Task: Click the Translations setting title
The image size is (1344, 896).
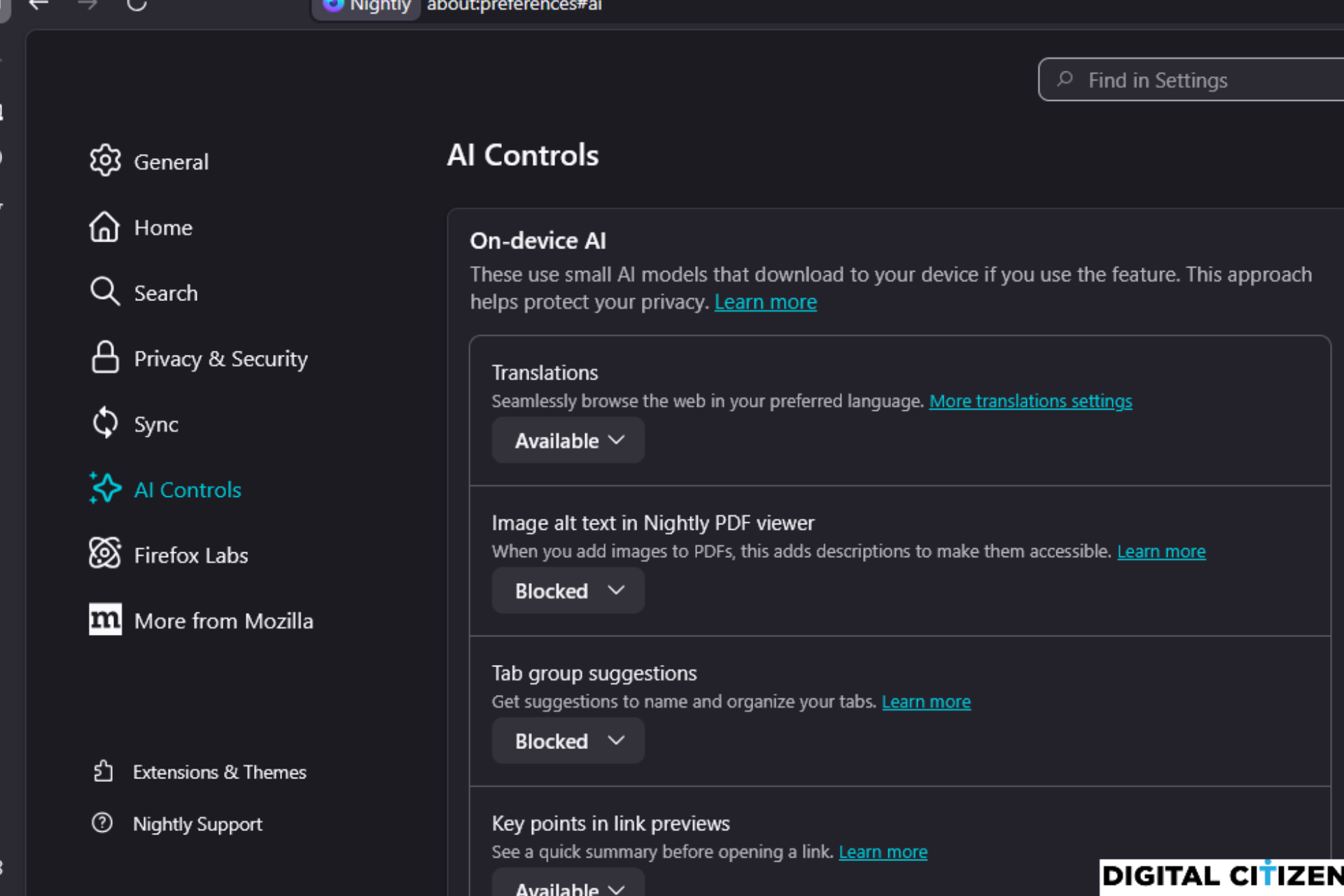Action: 545,372
